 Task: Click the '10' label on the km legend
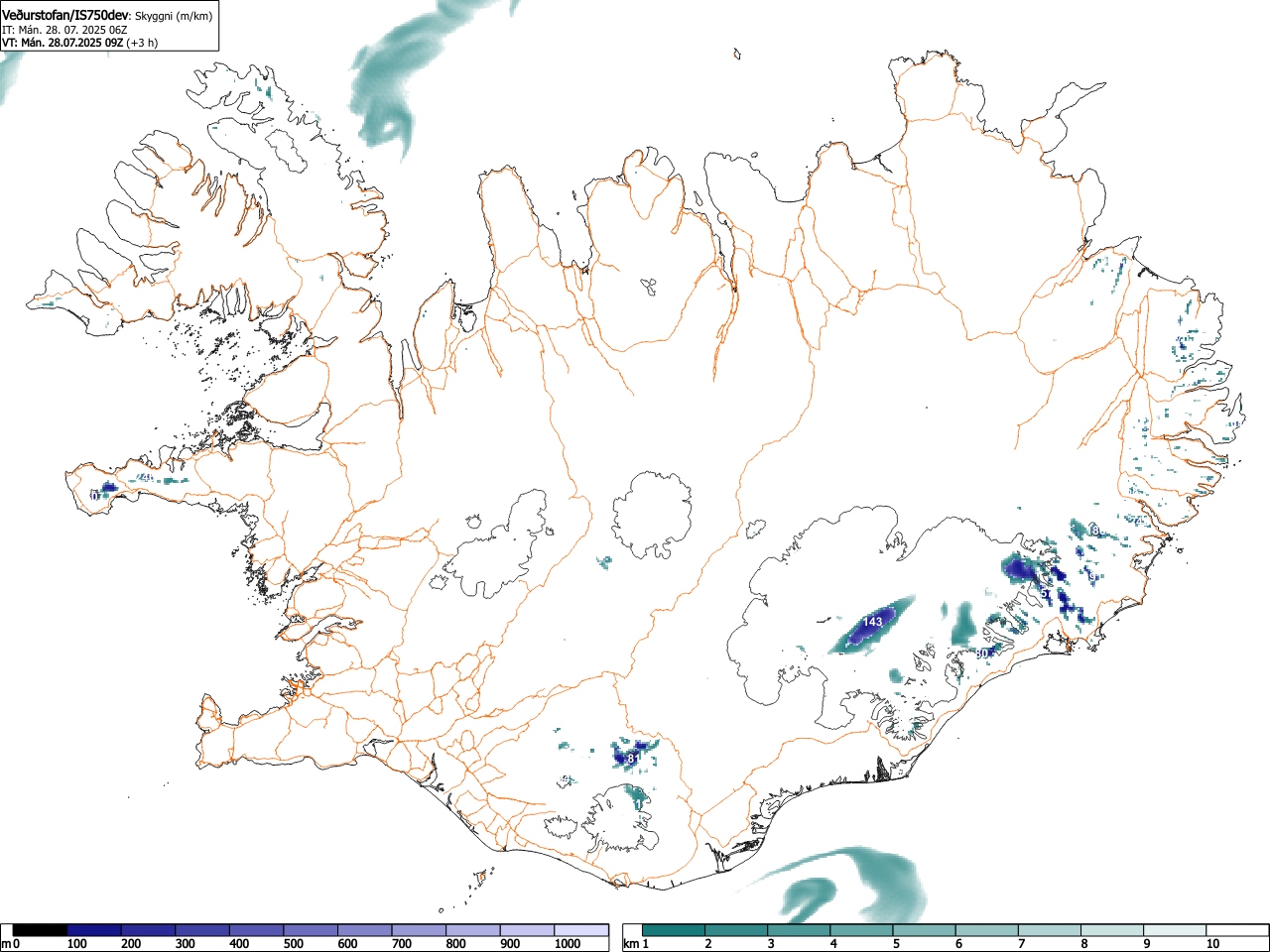(1212, 944)
